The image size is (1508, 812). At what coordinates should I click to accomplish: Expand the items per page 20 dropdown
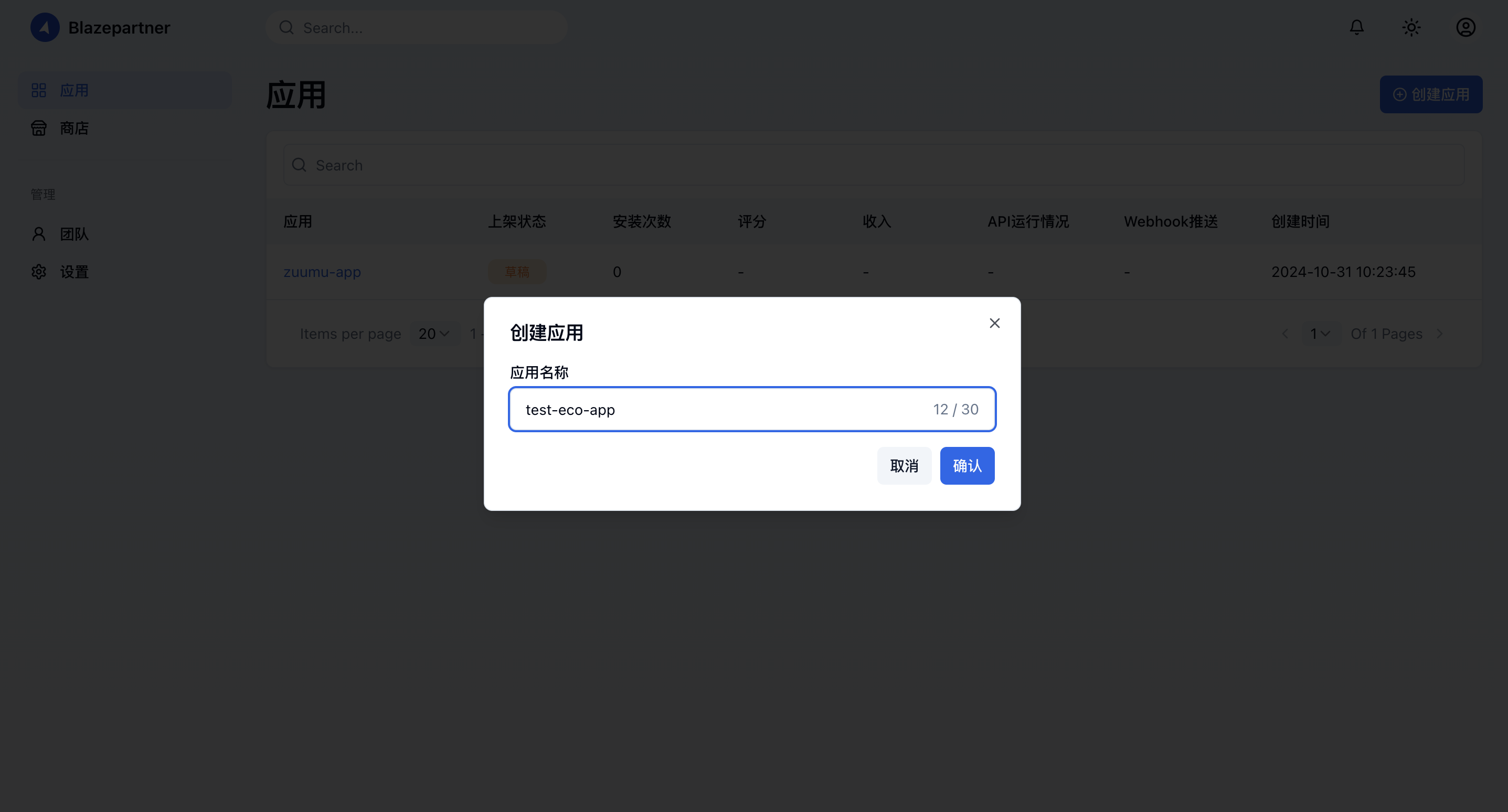click(434, 334)
